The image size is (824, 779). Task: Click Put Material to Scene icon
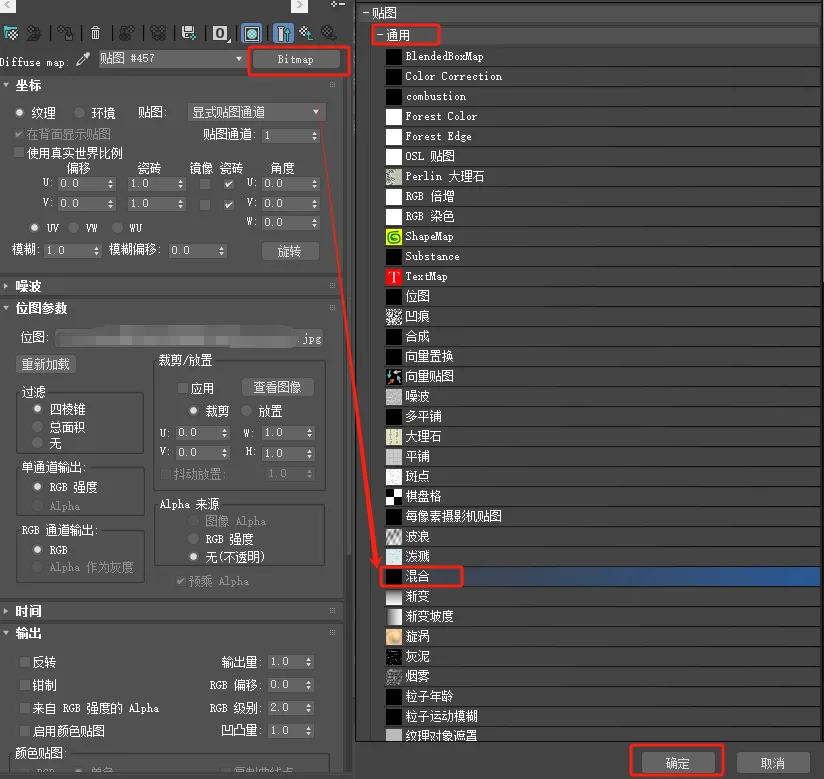click(x=34, y=34)
